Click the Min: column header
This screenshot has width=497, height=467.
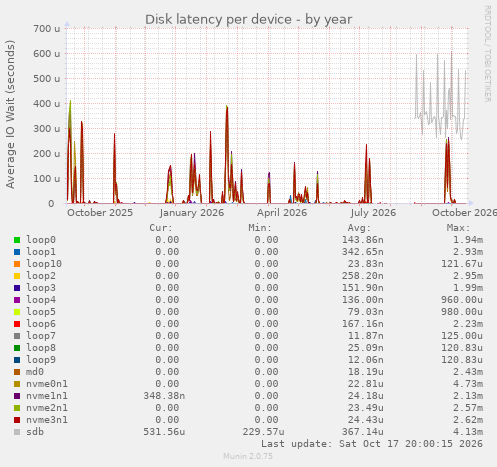[260, 228]
